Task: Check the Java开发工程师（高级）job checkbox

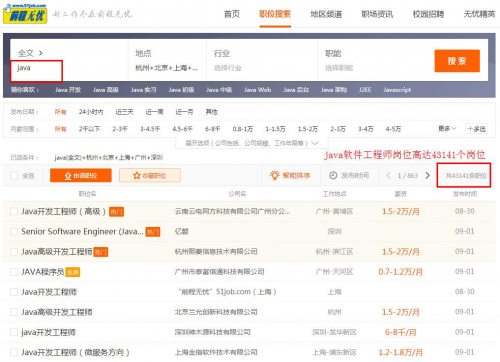Action: pyautogui.click(x=14, y=211)
